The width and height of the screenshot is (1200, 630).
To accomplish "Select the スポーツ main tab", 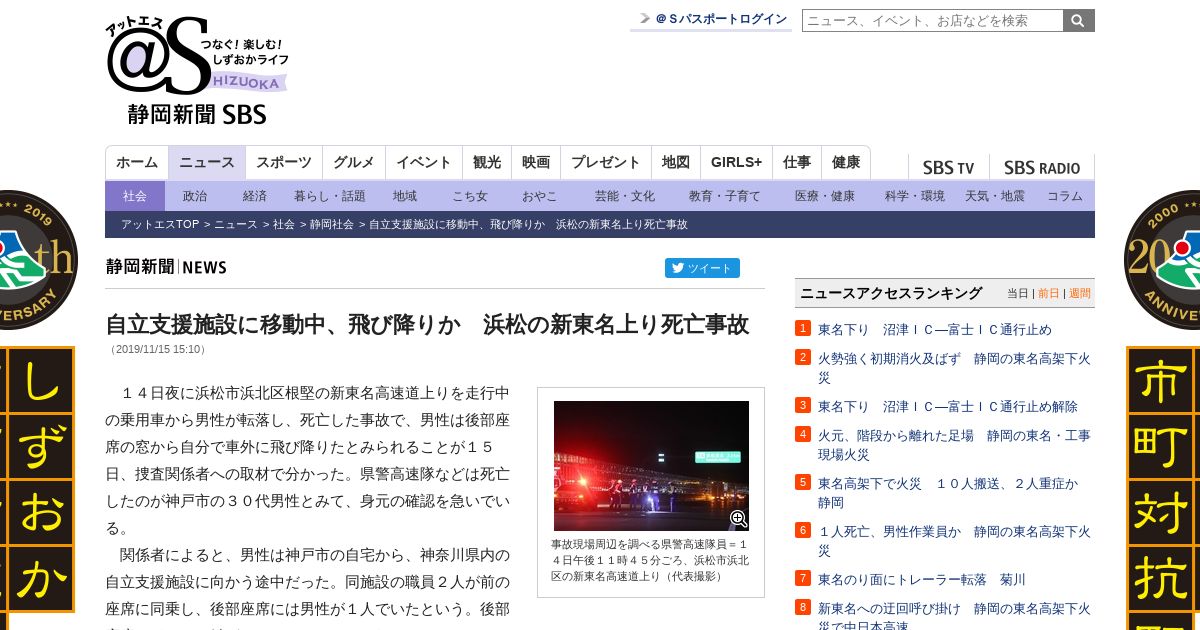I will (284, 162).
